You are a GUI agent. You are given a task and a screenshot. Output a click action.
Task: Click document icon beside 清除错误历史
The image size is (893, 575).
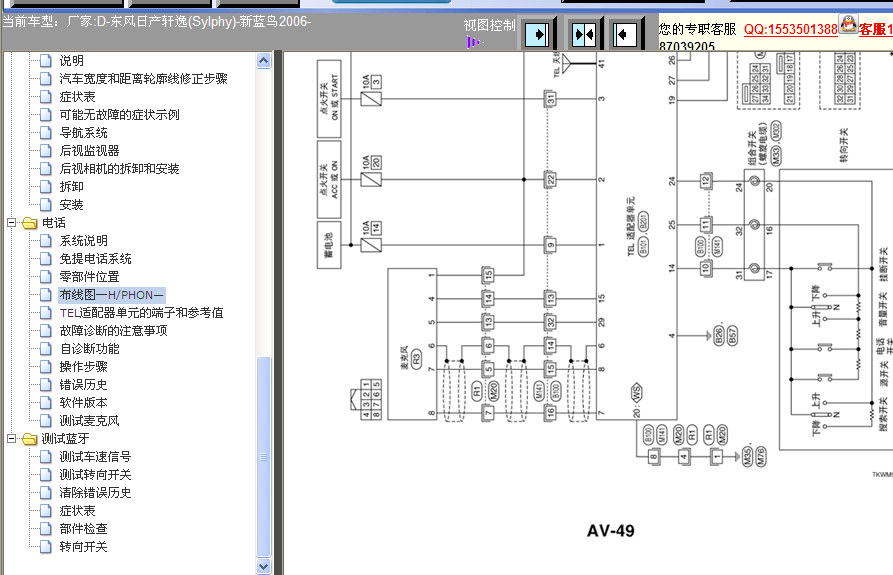pyautogui.click(x=46, y=492)
